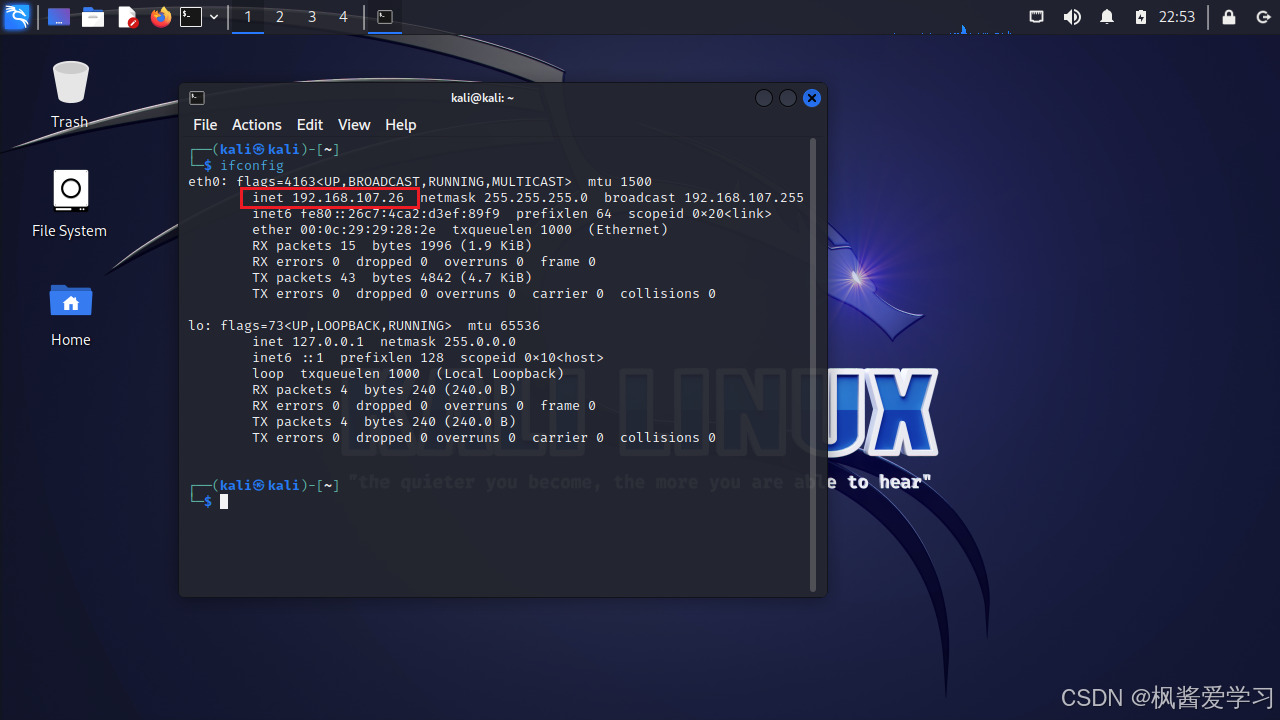This screenshot has width=1280, height=720.
Task: Click the terminal icon in title bar
Action: tap(197, 98)
